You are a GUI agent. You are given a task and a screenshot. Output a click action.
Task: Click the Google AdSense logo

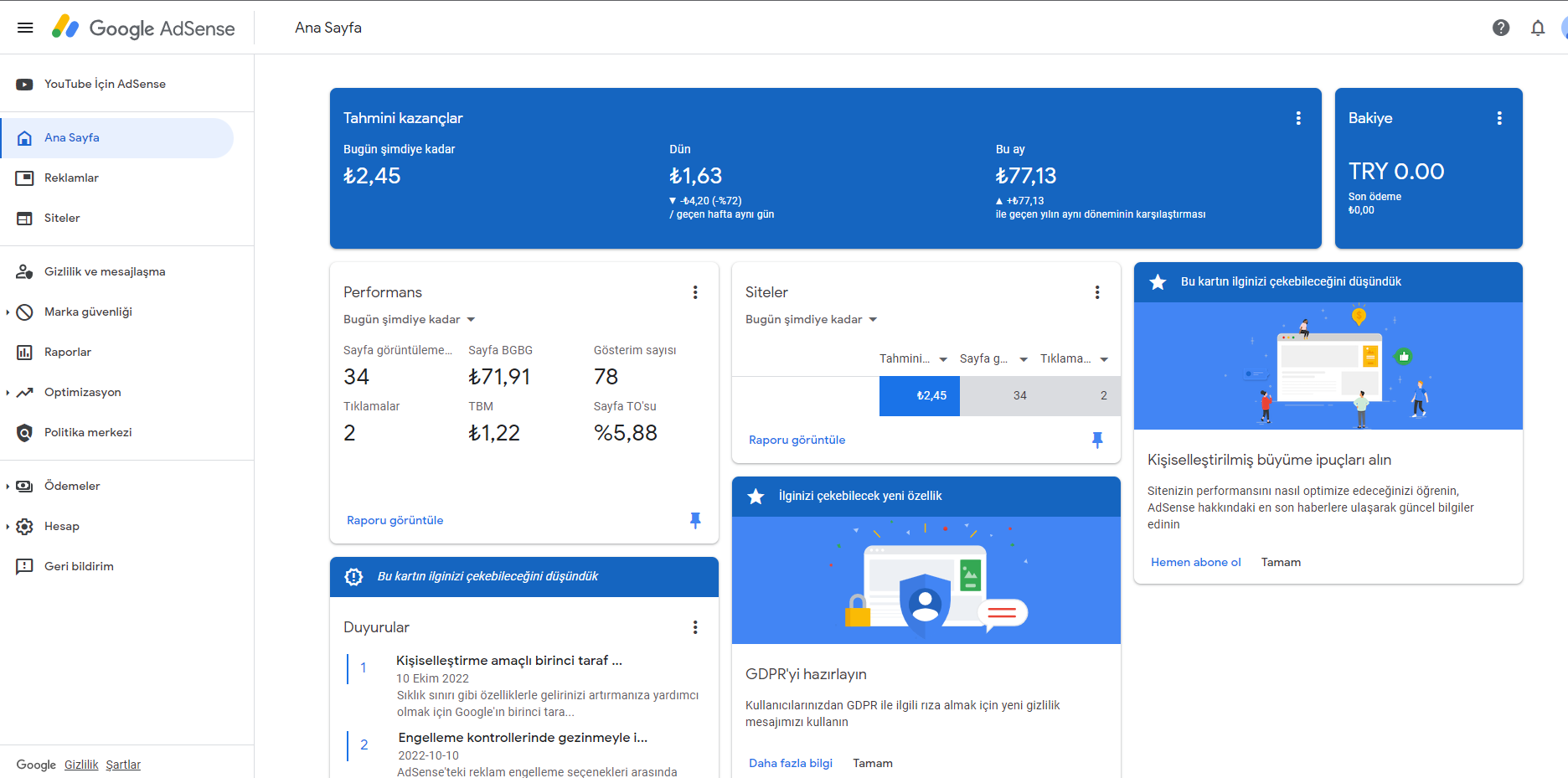[x=143, y=28]
